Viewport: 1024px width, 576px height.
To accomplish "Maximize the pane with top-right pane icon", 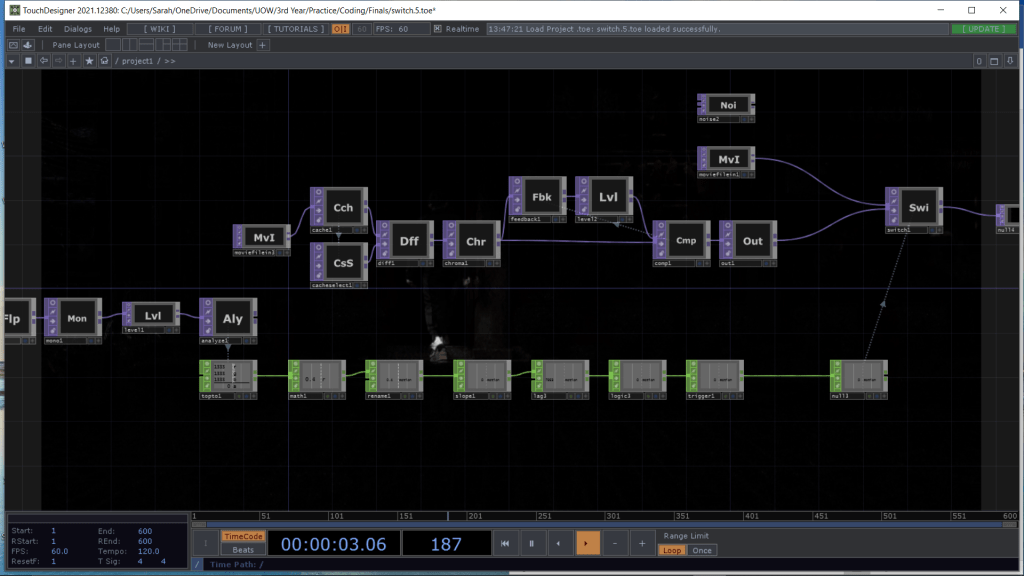I will pos(995,61).
